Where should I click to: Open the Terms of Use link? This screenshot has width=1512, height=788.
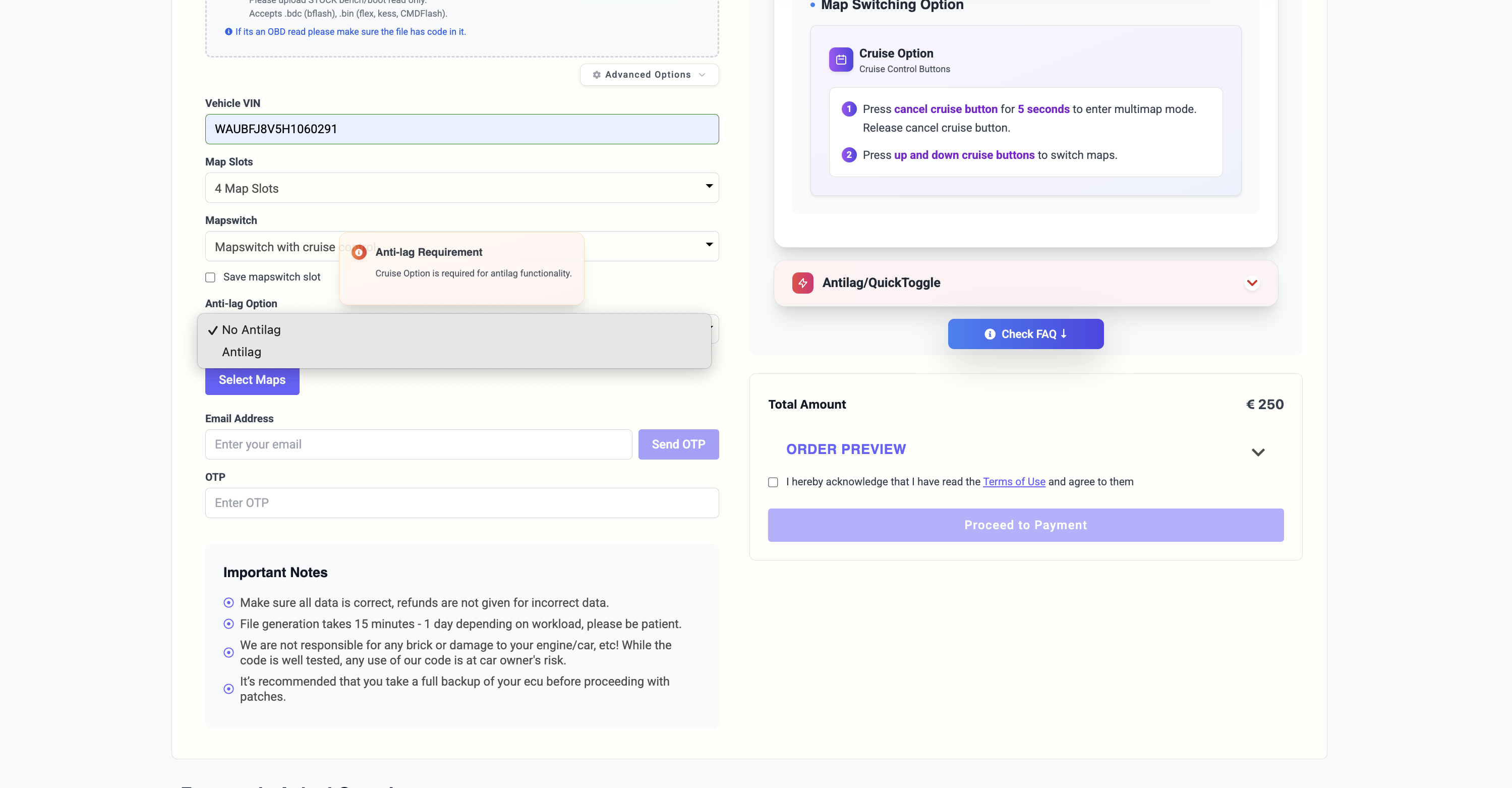pyautogui.click(x=1014, y=481)
